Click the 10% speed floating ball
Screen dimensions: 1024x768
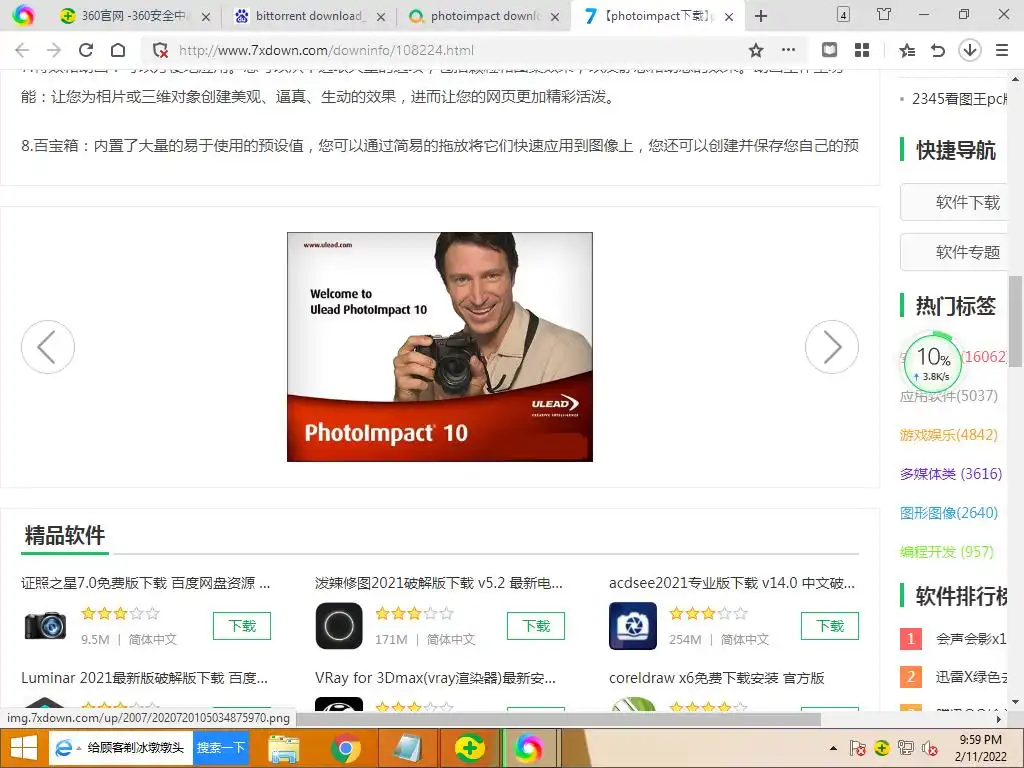pyautogui.click(x=933, y=362)
